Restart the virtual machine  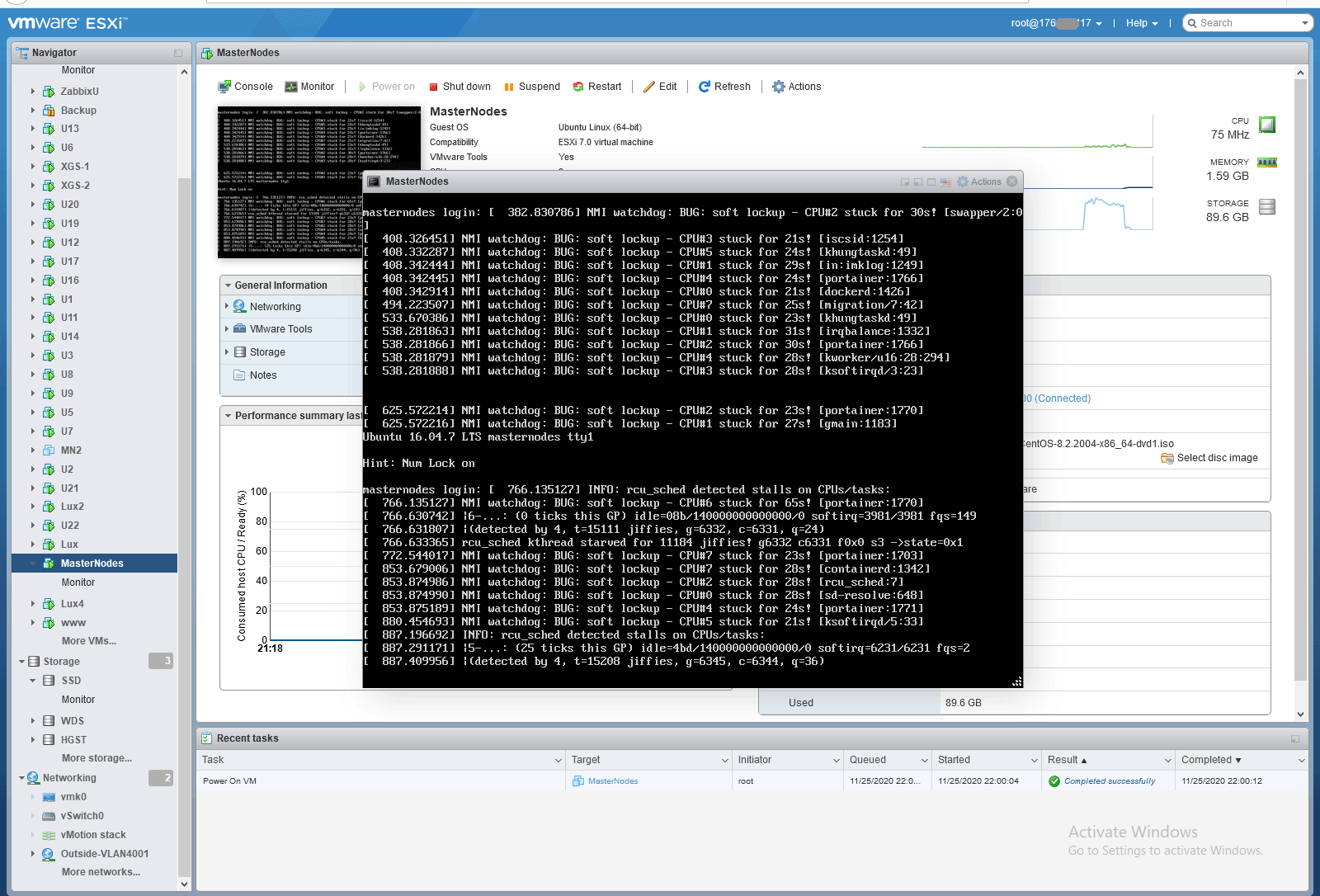click(597, 87)
